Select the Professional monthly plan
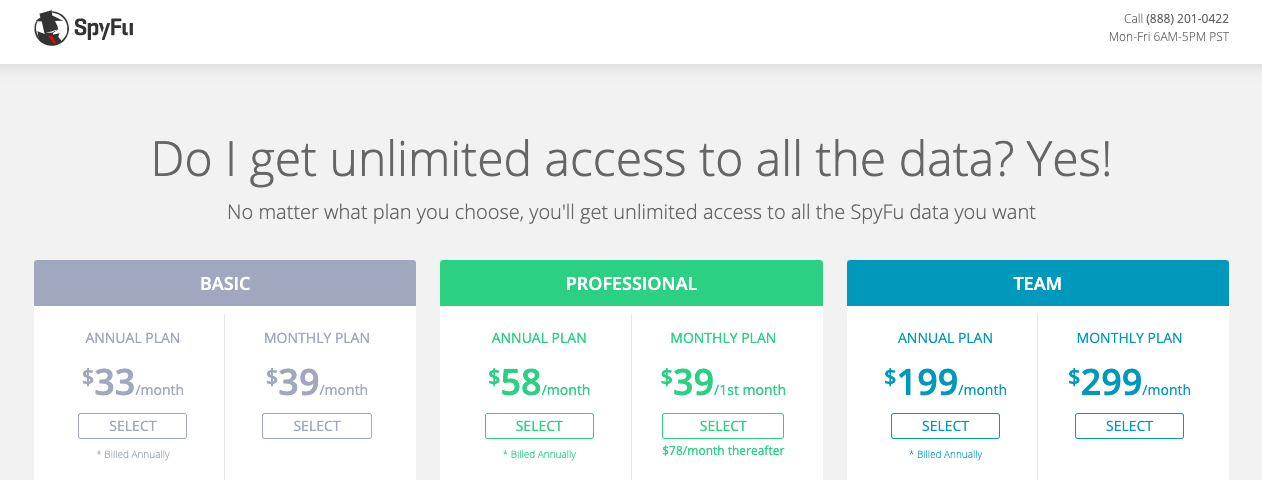Screen dimensions: 1262x480 pyautogui.click(x=723, y=426)
